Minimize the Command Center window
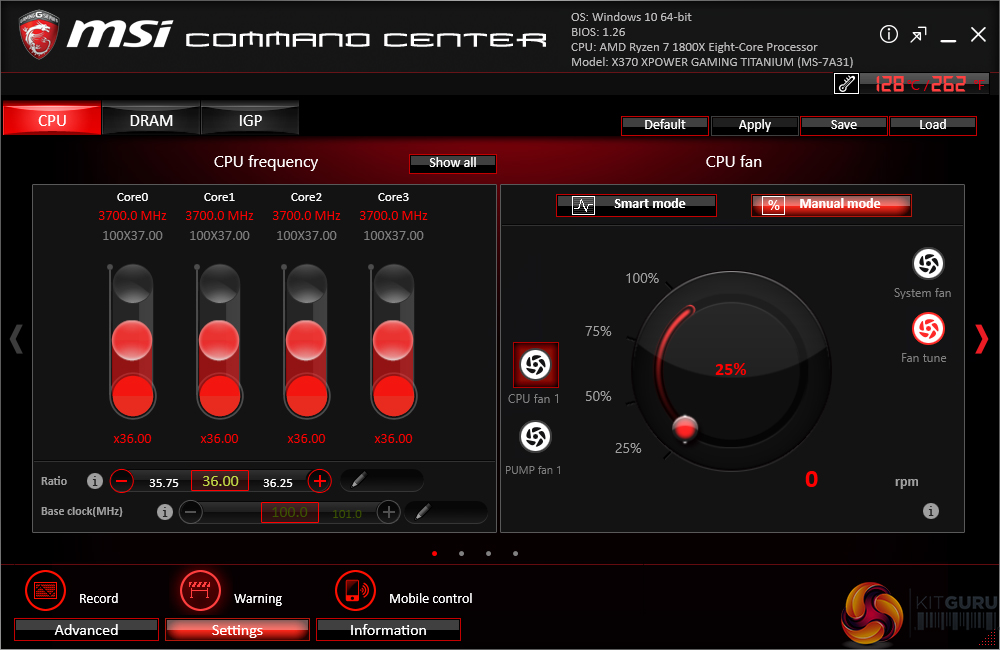The image size is (1000, 650). [948, 40]
